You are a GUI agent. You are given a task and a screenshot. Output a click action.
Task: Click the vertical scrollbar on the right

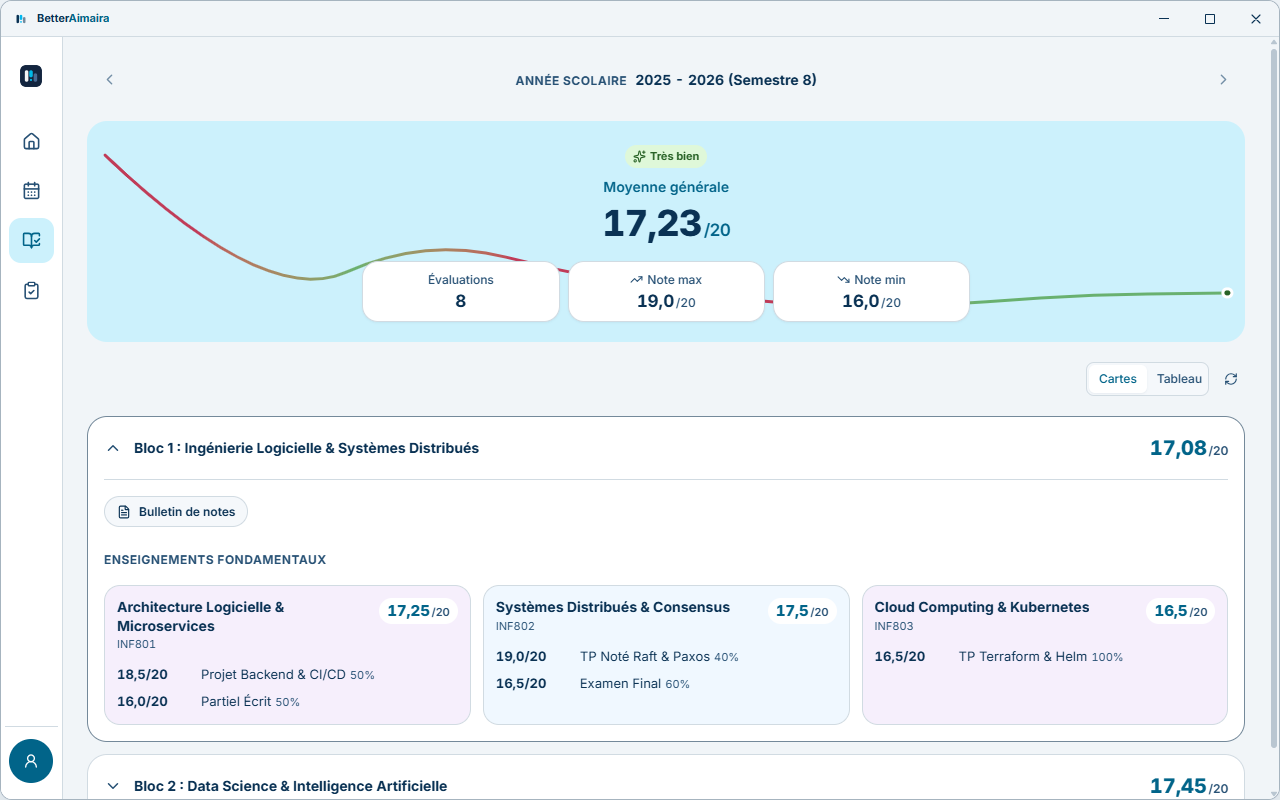(1273, 400)
